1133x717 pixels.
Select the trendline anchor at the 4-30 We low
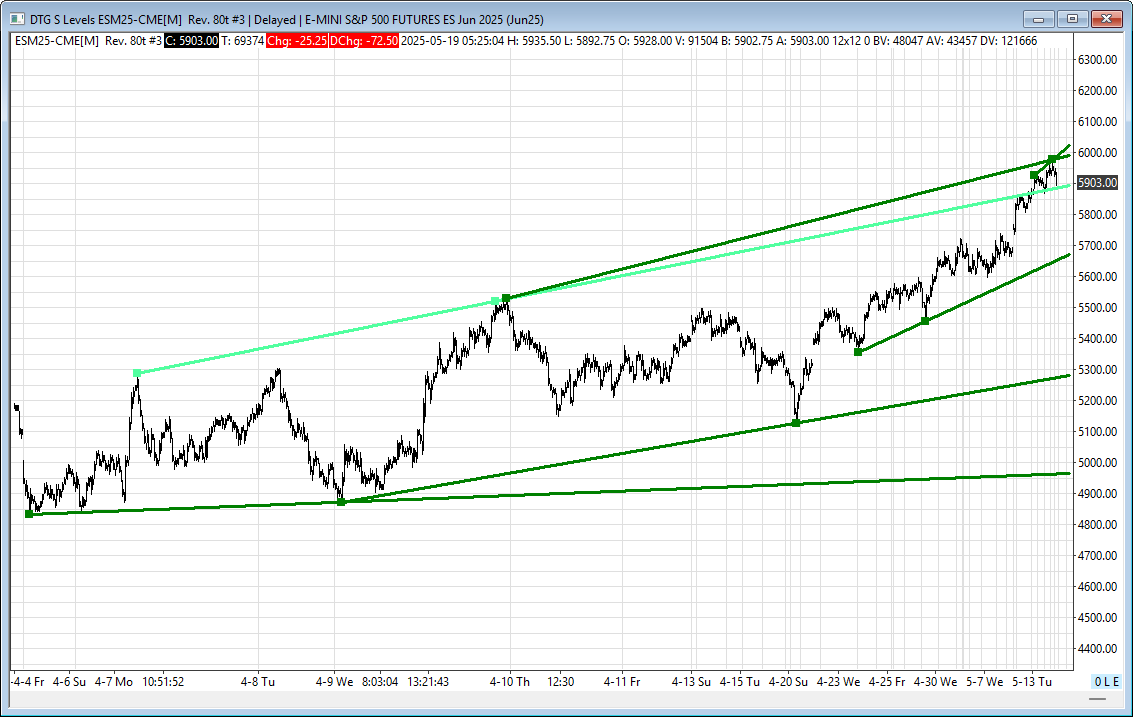(x=925, y=321)
